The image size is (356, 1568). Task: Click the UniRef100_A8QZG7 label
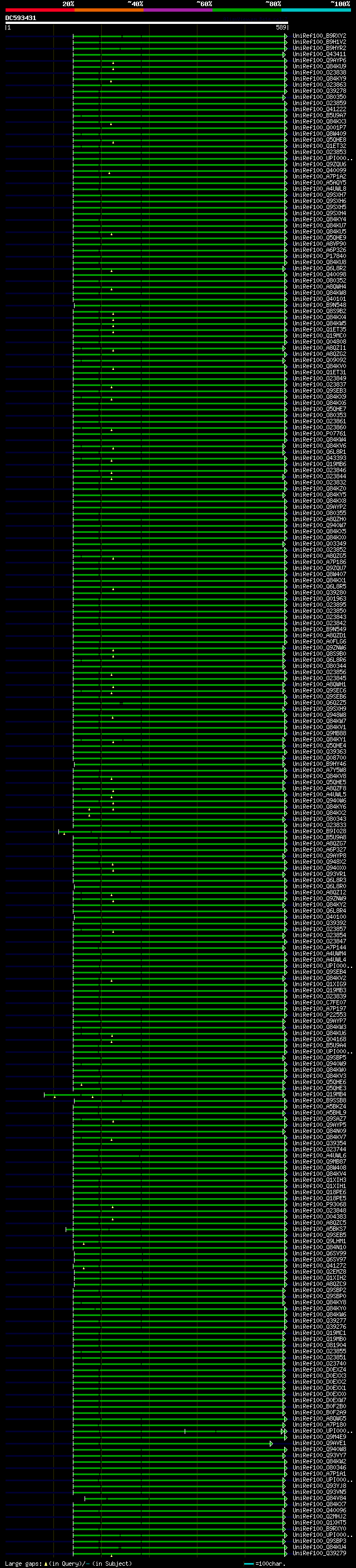point(319,843)
